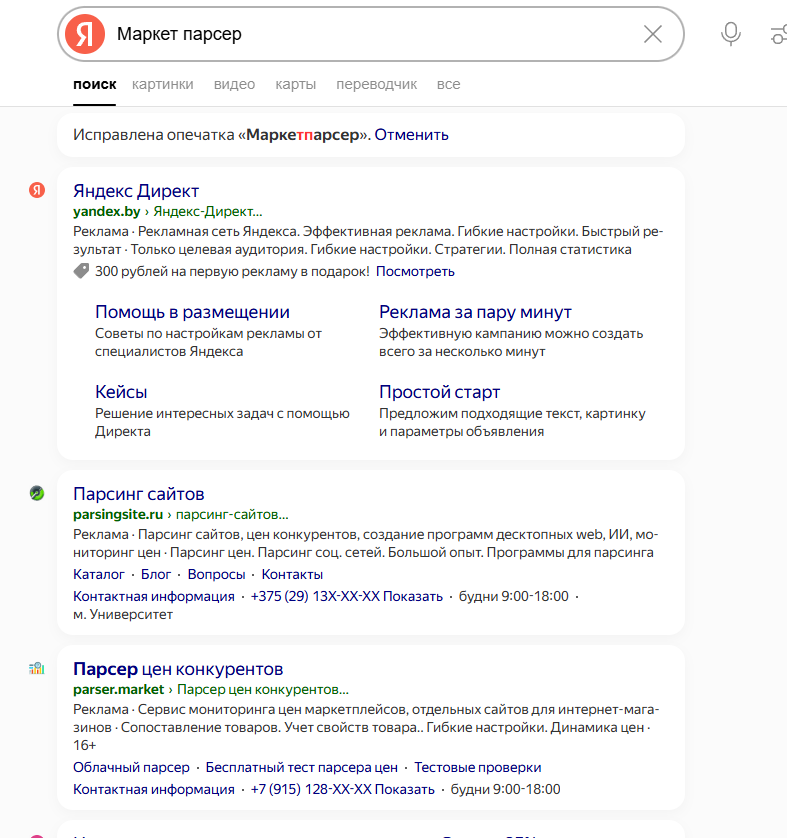Activate voice search microphone
The height and width of the screenshot is (838, 787).
(x=730, y=34)
